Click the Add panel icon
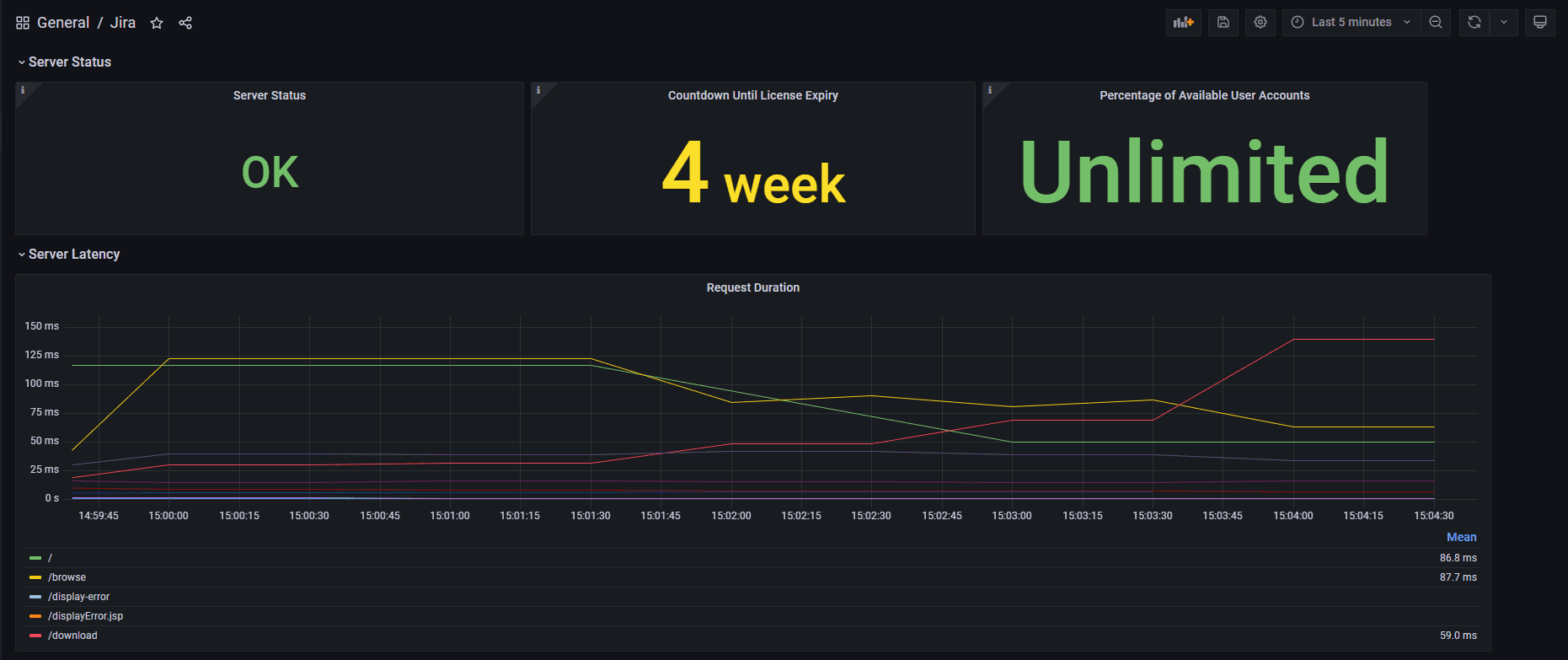Screen dimensions: 1568x660 point(1183,23)
